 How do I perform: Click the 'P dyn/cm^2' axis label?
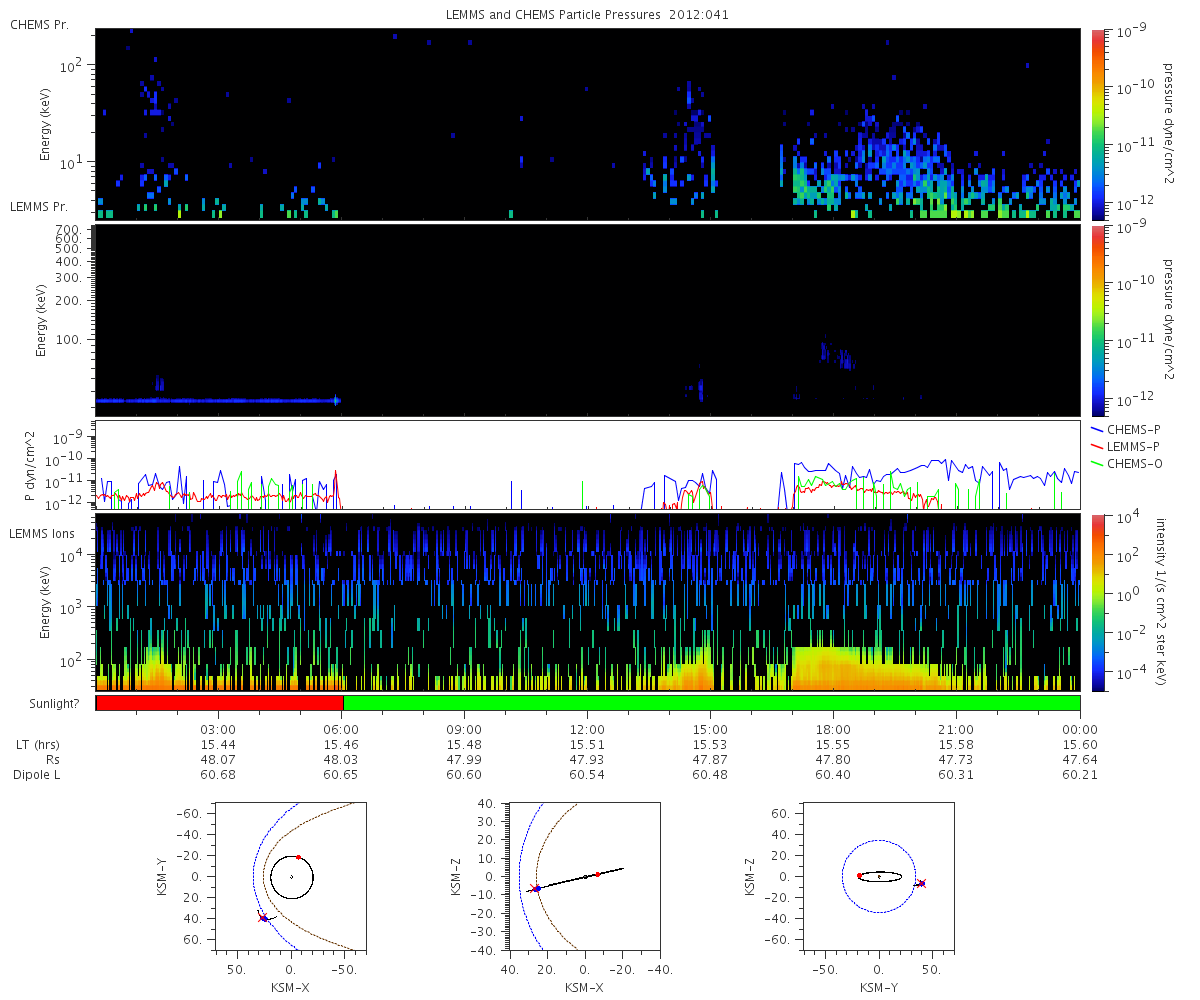coord(29,465)
